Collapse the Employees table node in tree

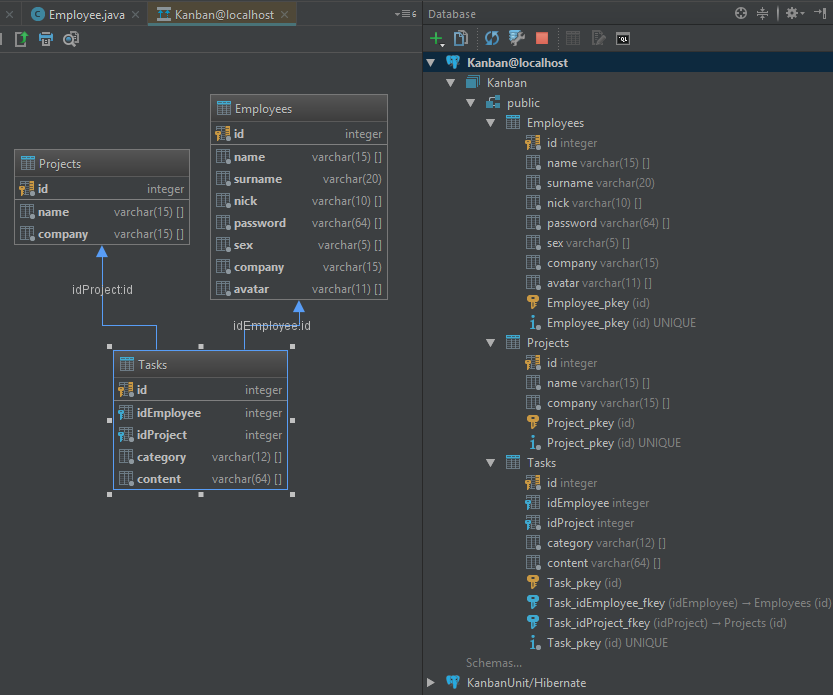(x=491, y=123)
